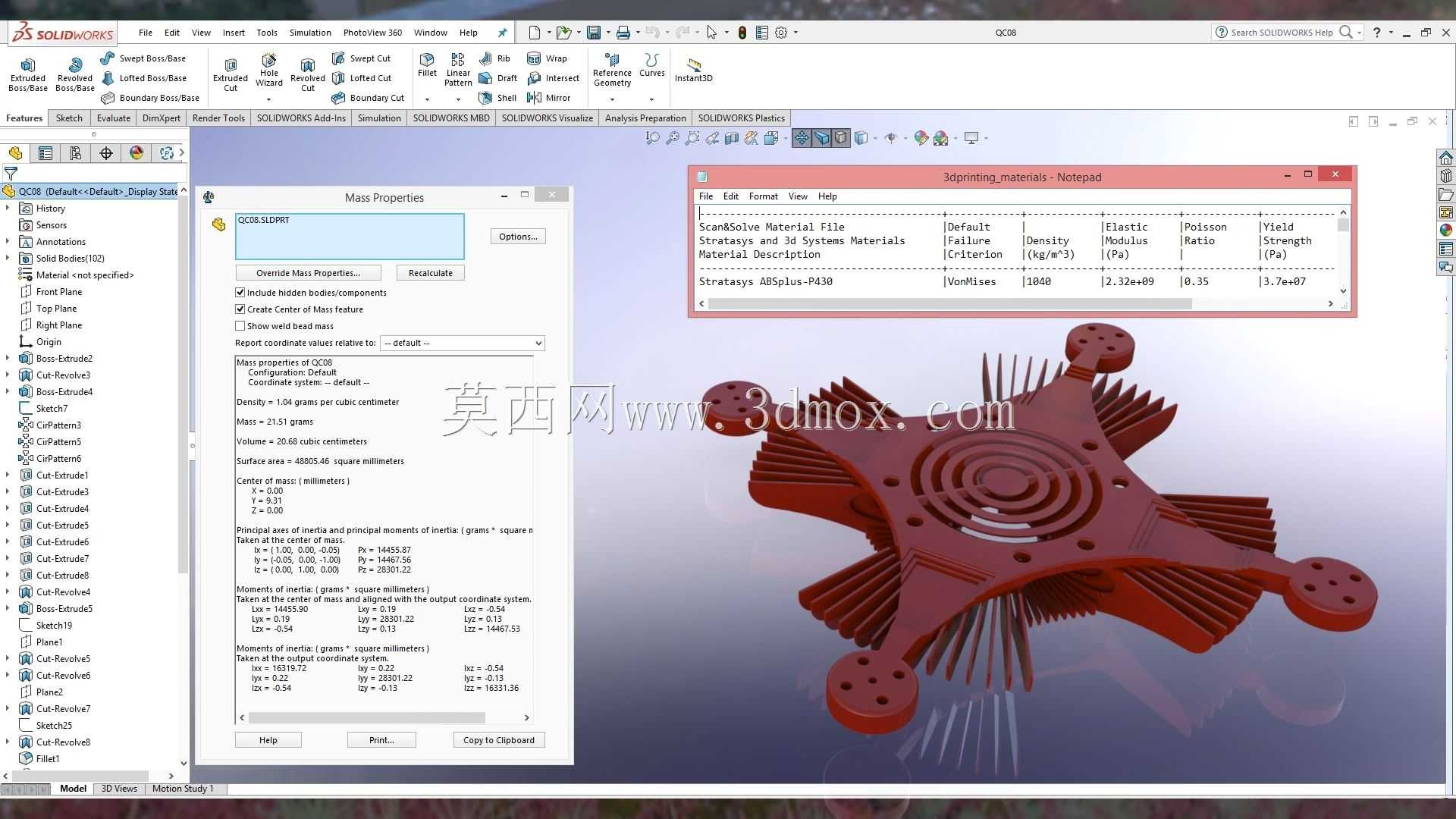Open the Hole Wizard tool

[x=269, y=71]
